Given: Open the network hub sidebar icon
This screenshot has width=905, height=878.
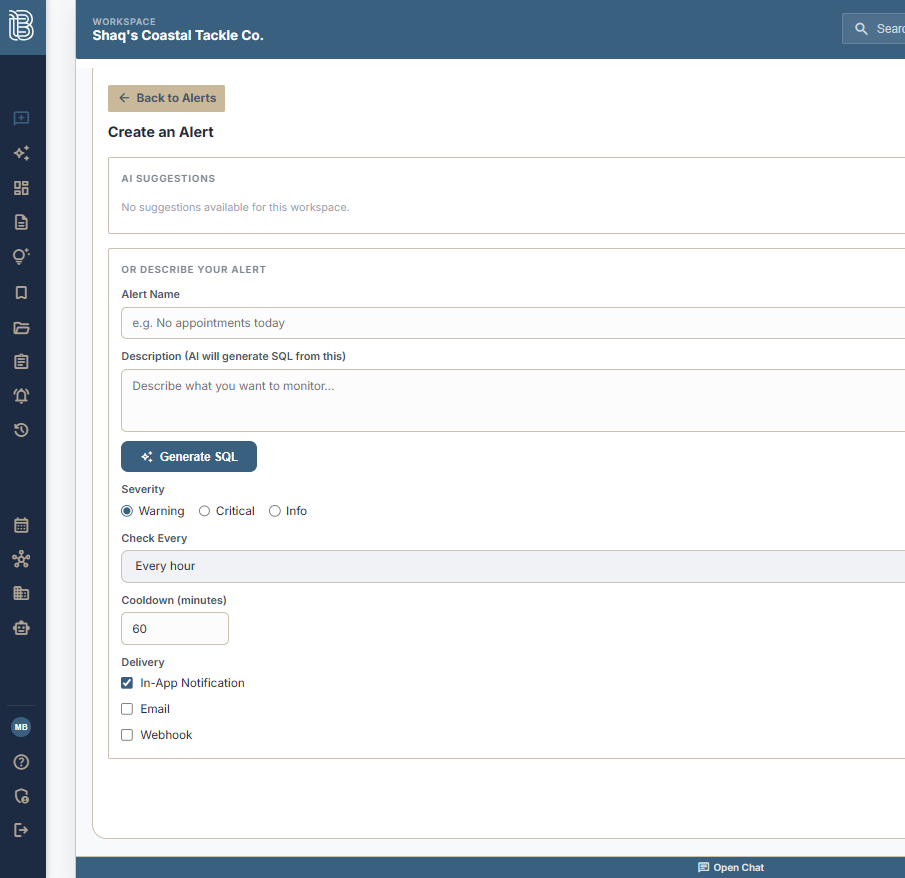Looking at the screenshot, I should (x=21, y=559).
